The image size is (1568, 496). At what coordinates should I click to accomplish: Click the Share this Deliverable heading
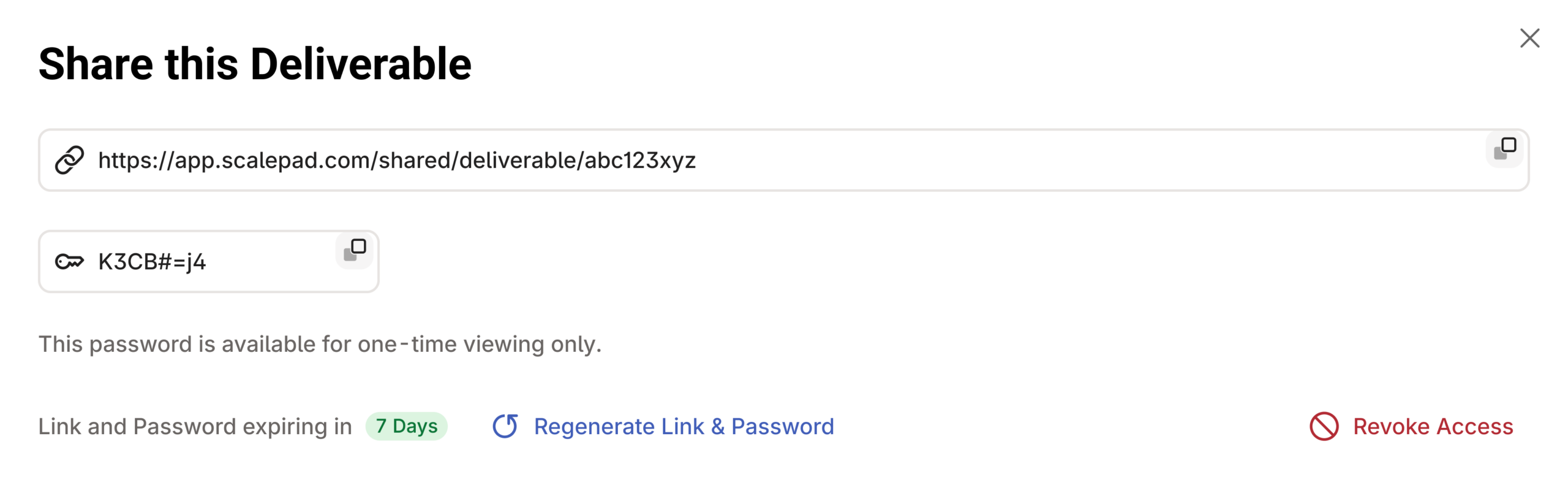click(255, 63)
